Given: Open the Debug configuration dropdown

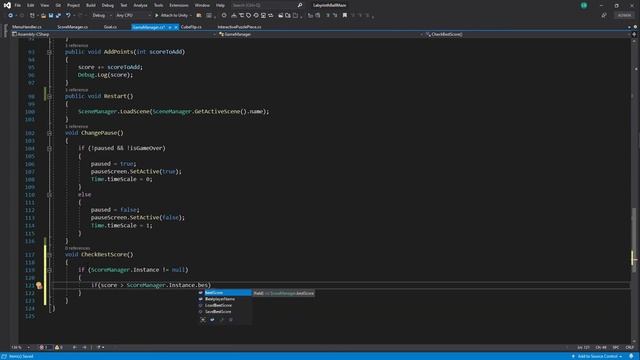Looking at the screenshot, I should click(x=102, y=16).
